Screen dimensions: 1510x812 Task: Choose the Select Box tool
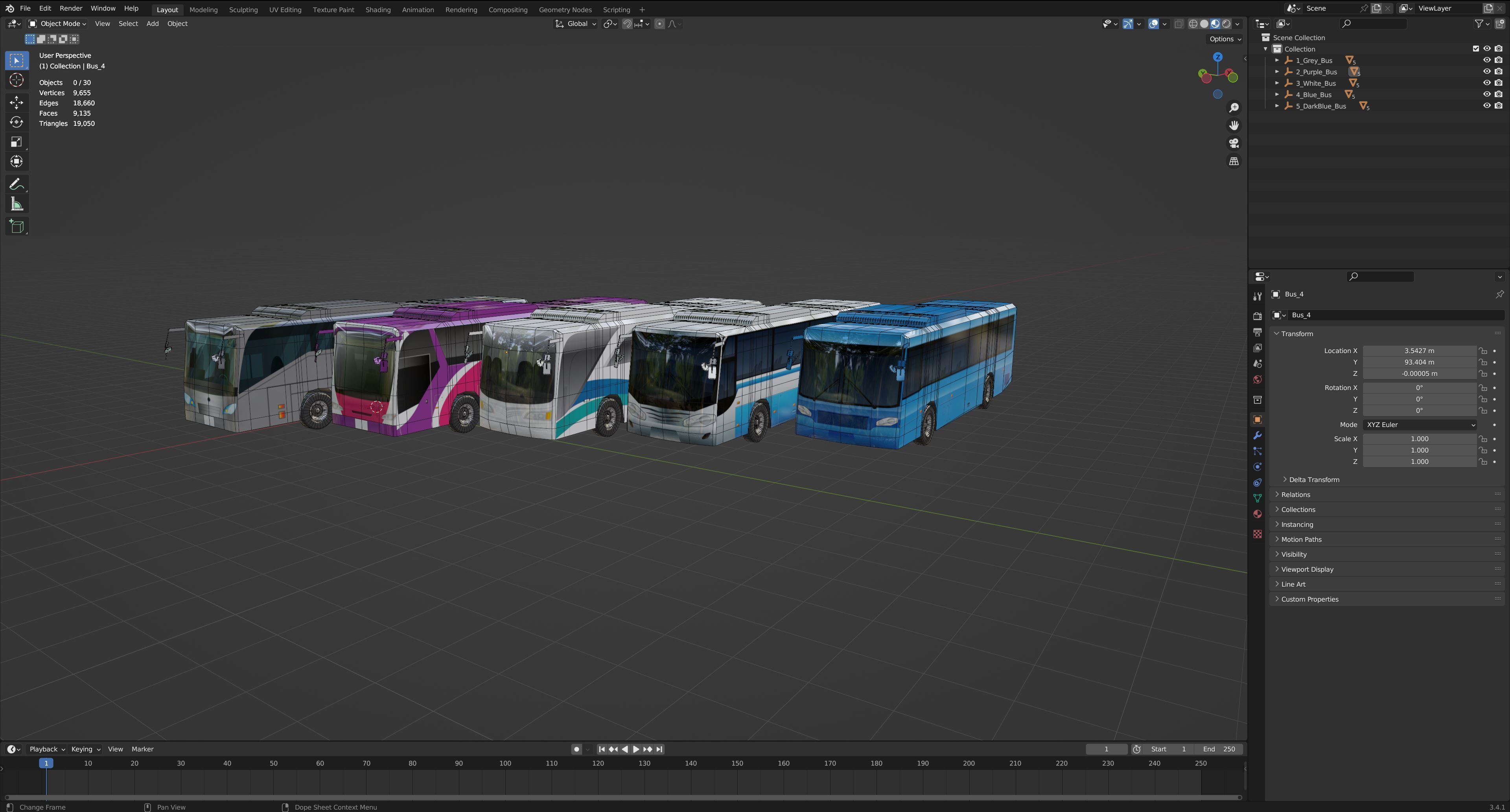[x=17, y=61]
